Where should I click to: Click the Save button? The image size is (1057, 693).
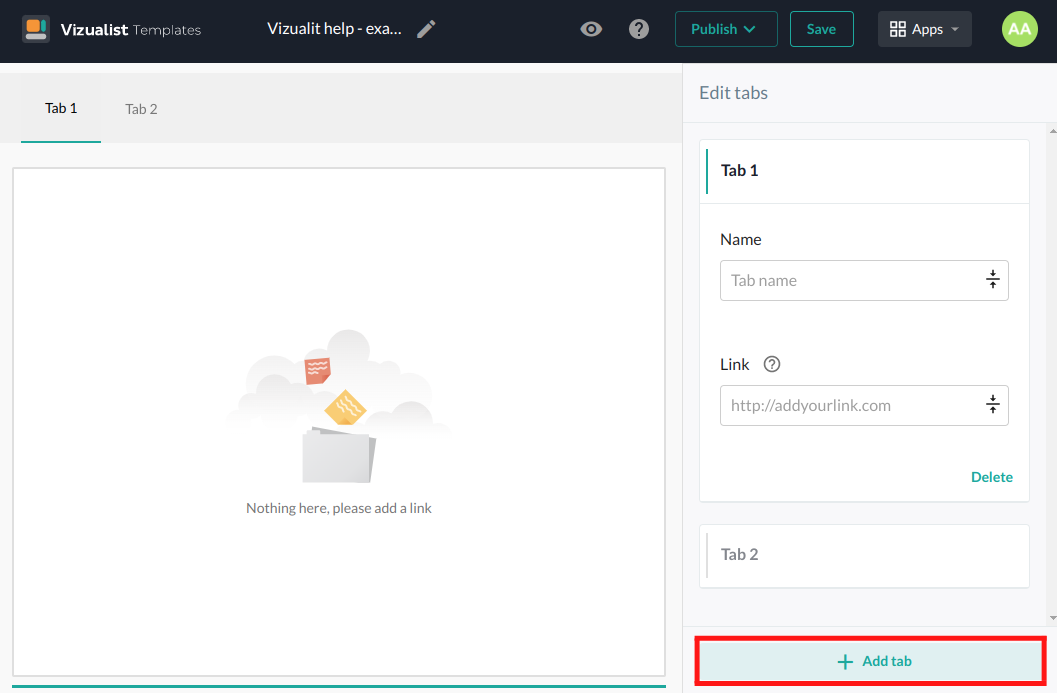point(821,29)
